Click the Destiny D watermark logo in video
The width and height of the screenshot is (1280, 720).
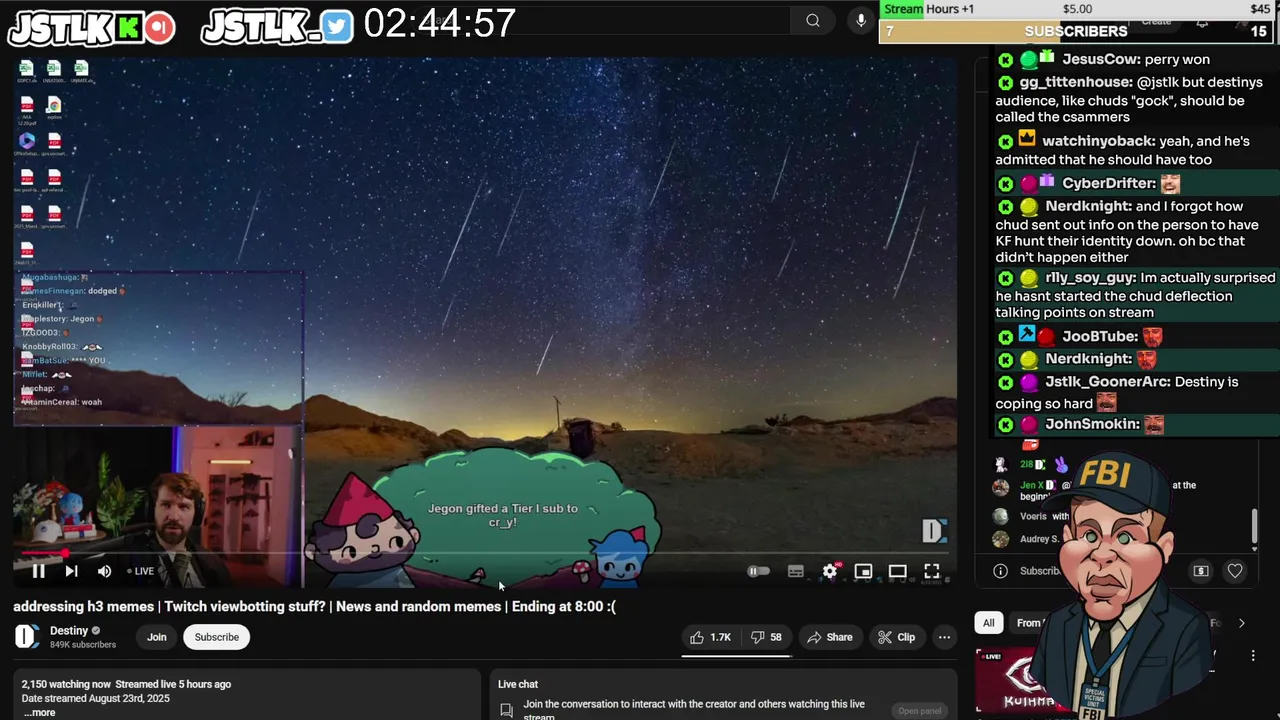(x=934, y=531)
